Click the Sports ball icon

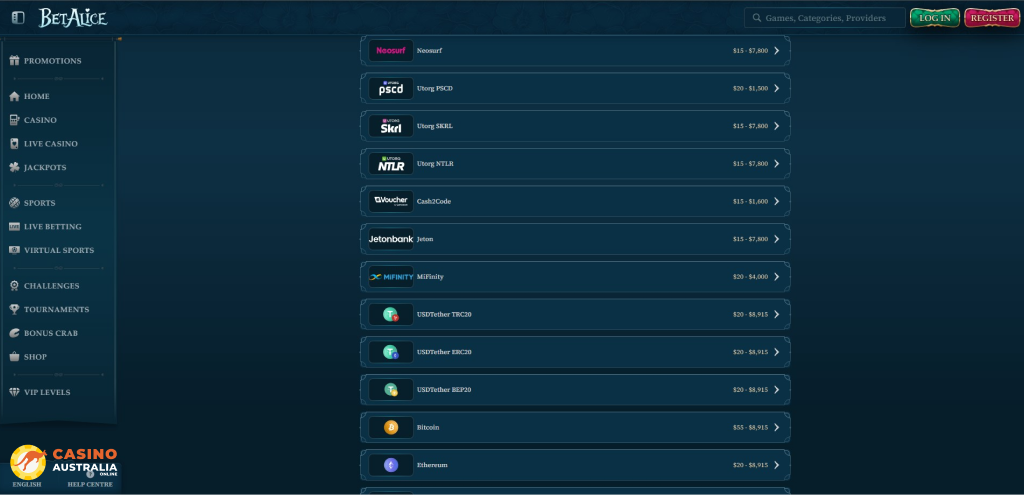click(x=14, y=203)
